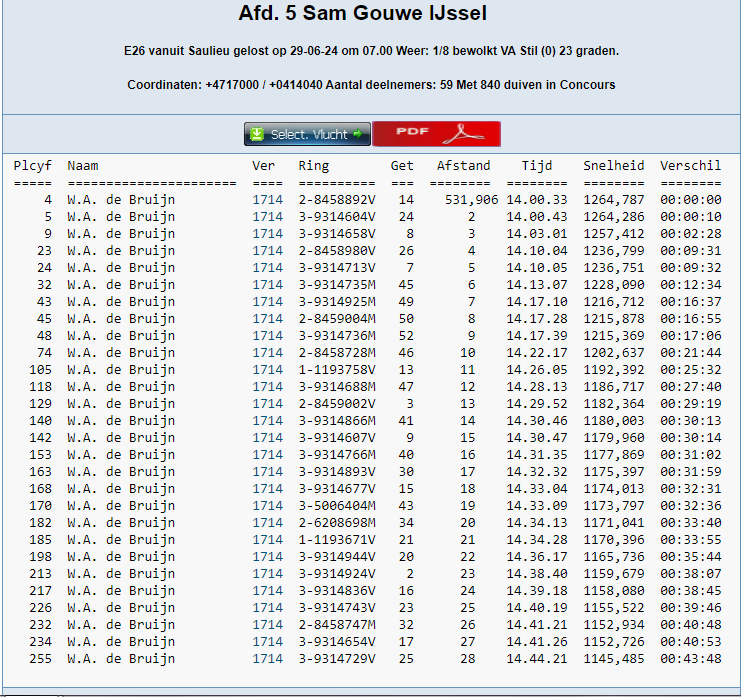Click the 1714 link for ring 3-9314944V
This screenshot has height=697, width=741.
267,557
